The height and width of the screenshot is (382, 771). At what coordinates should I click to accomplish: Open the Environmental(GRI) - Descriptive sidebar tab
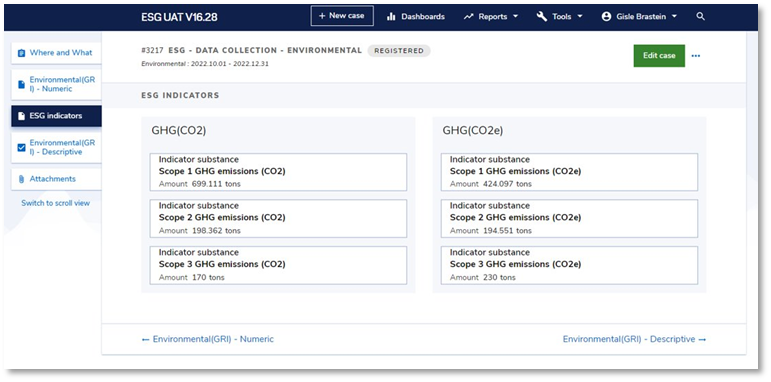(x=56, y=147)
